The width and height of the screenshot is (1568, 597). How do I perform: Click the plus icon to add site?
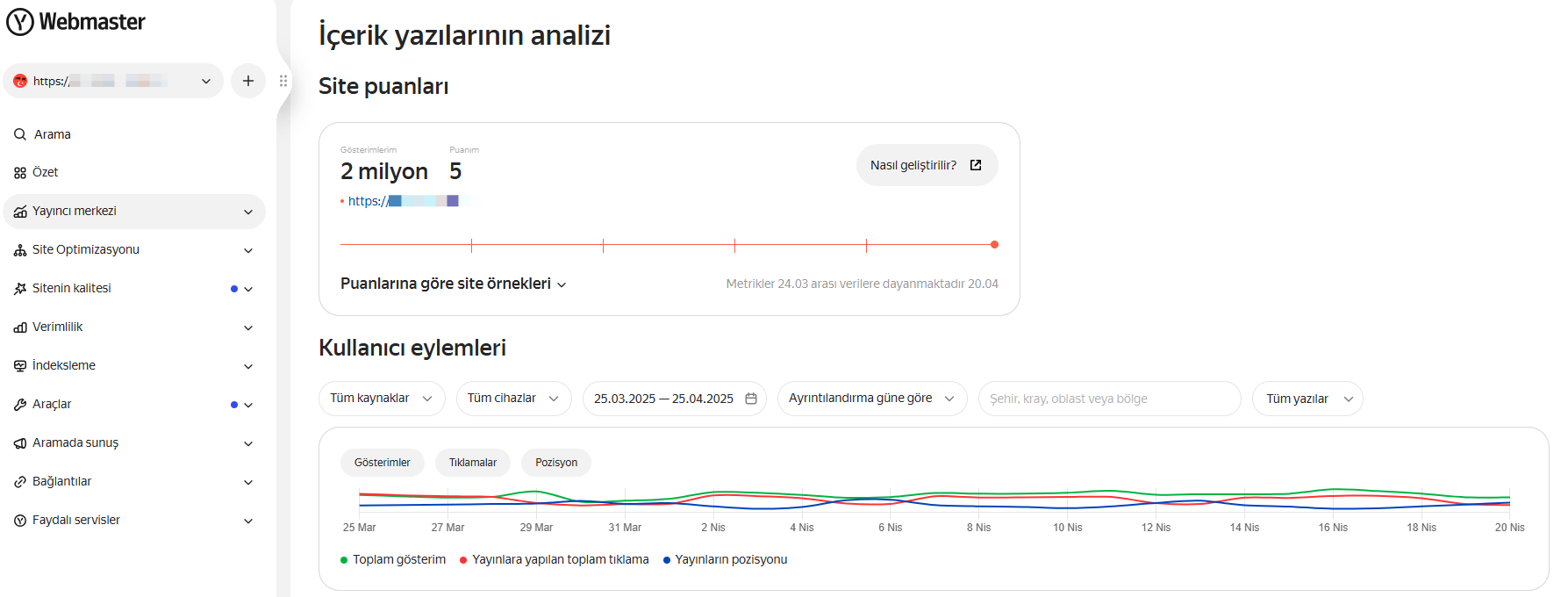click(x=248, y=81)
